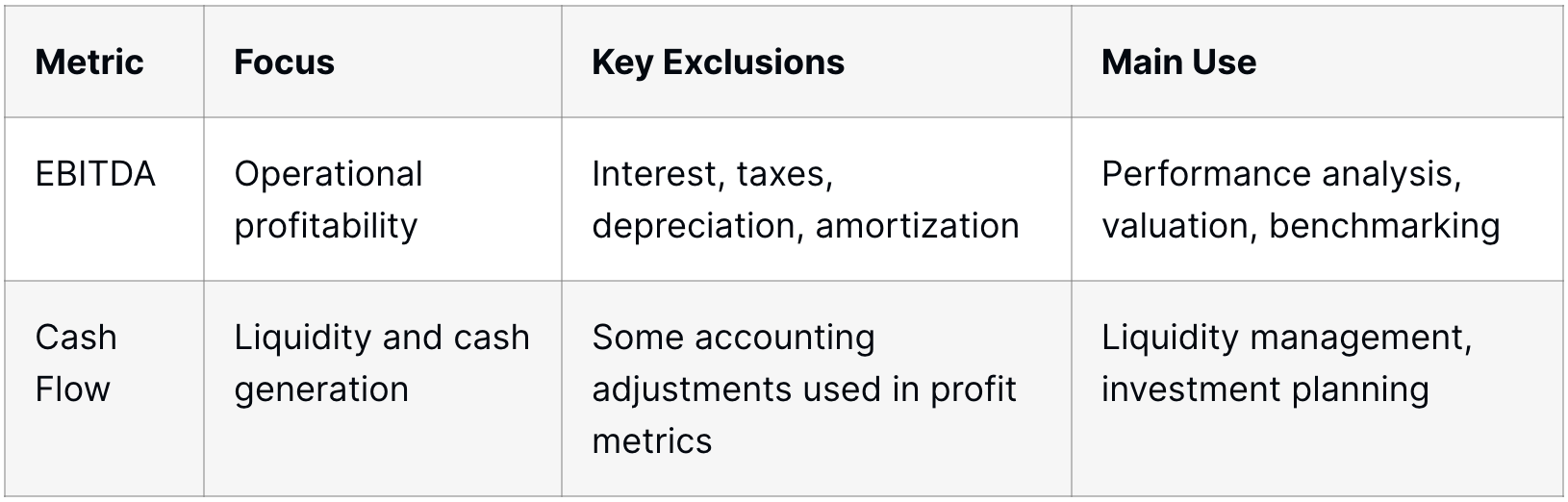Click the word amortization in the table
1568x502 pixels.
pyautogui.click(x=917, y=226)
